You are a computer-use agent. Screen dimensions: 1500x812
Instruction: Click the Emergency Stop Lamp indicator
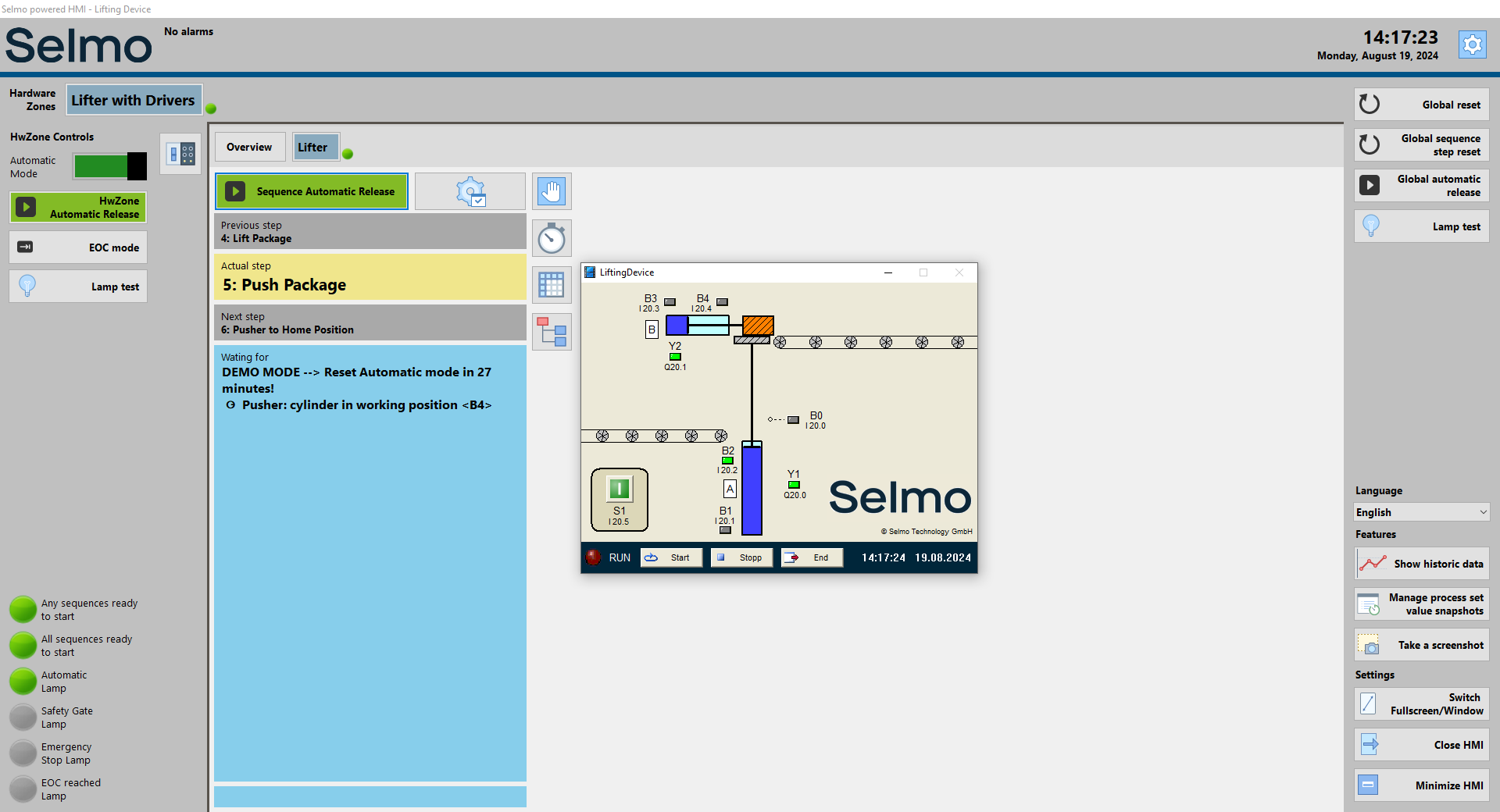pos(23,753)
